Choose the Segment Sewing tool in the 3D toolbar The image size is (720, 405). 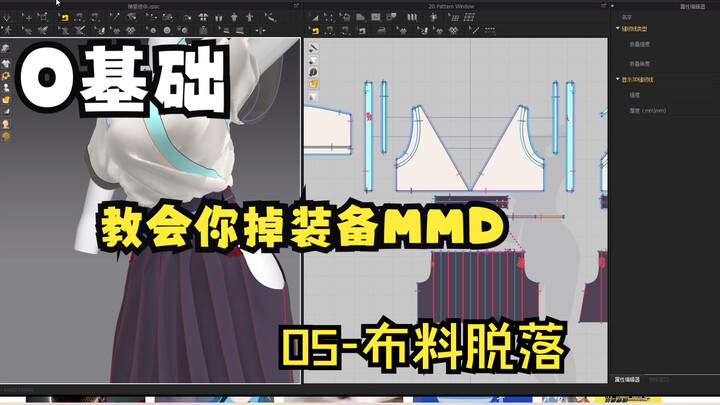pos(79,18)
